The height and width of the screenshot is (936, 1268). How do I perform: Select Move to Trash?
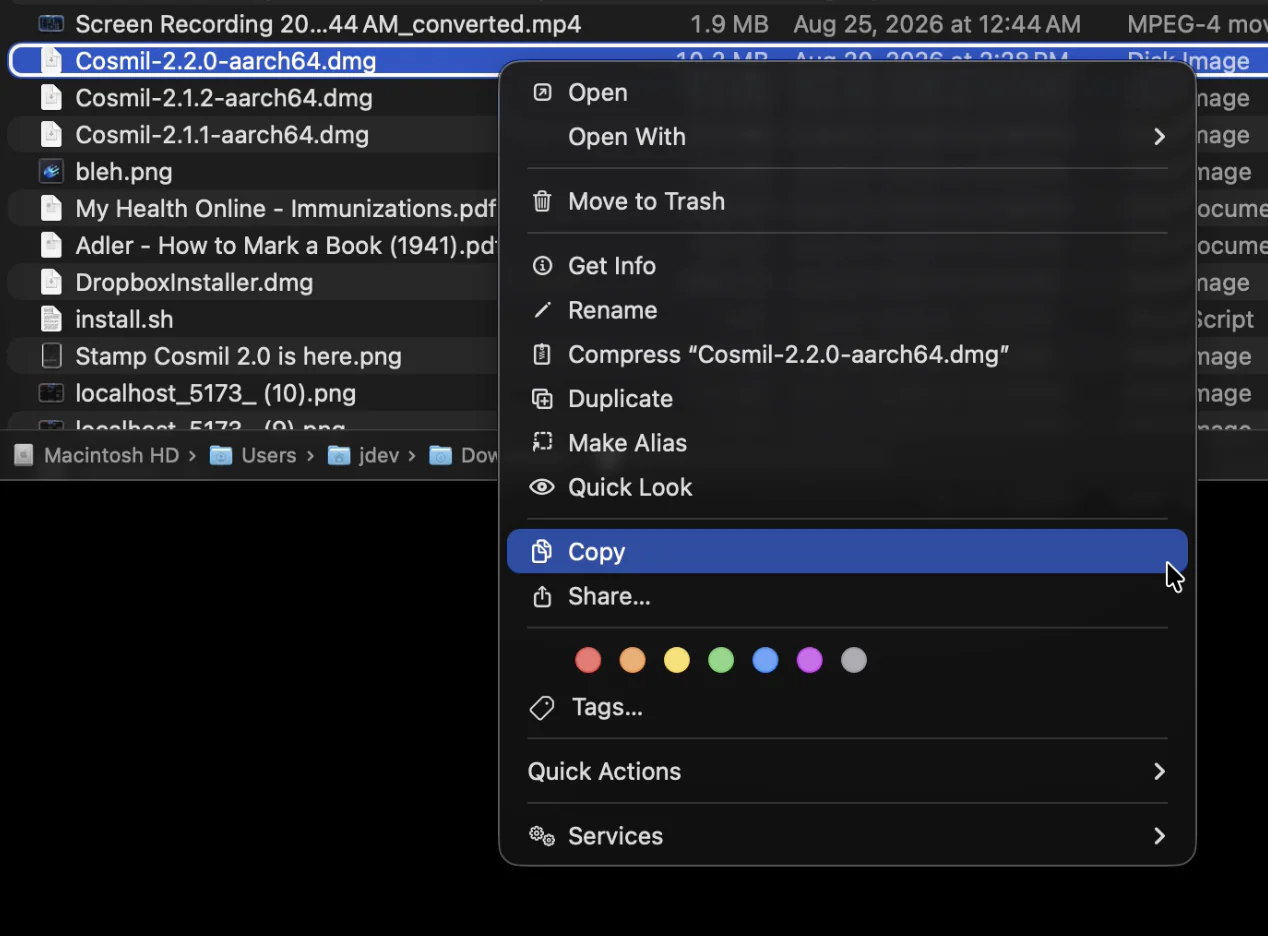pos(847,201)
